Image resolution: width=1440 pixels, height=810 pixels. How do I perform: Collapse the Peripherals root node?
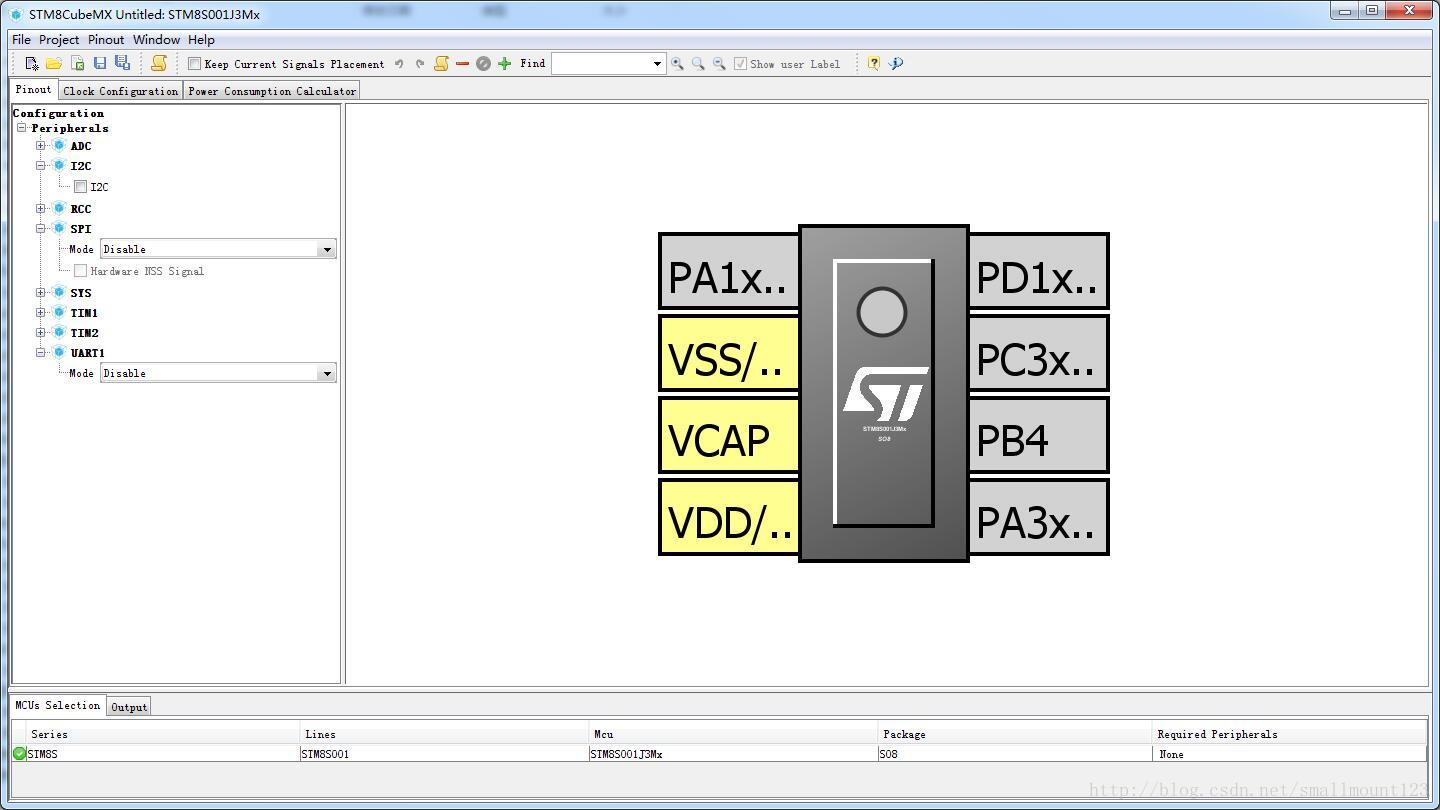point(21,128)
